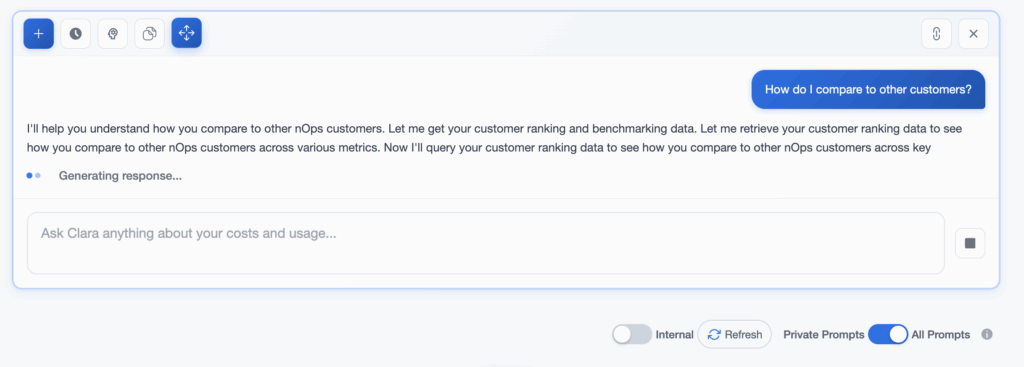This screenshot has width=1024, height=367.
Task: Click the info icon beside All Prompts
Action: (987, 334)
